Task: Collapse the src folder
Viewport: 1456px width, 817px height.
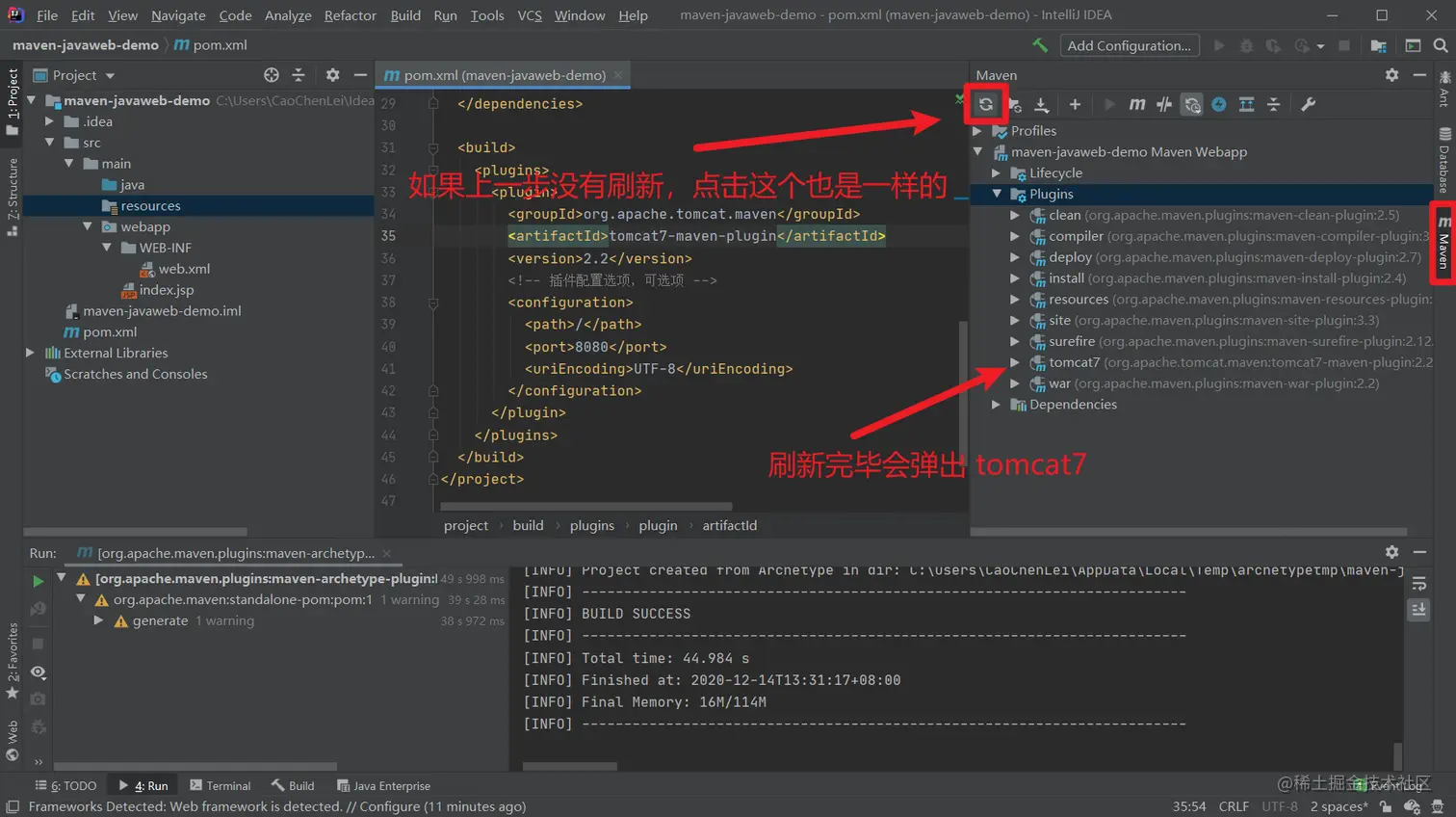Action: [x=49, y=143]
